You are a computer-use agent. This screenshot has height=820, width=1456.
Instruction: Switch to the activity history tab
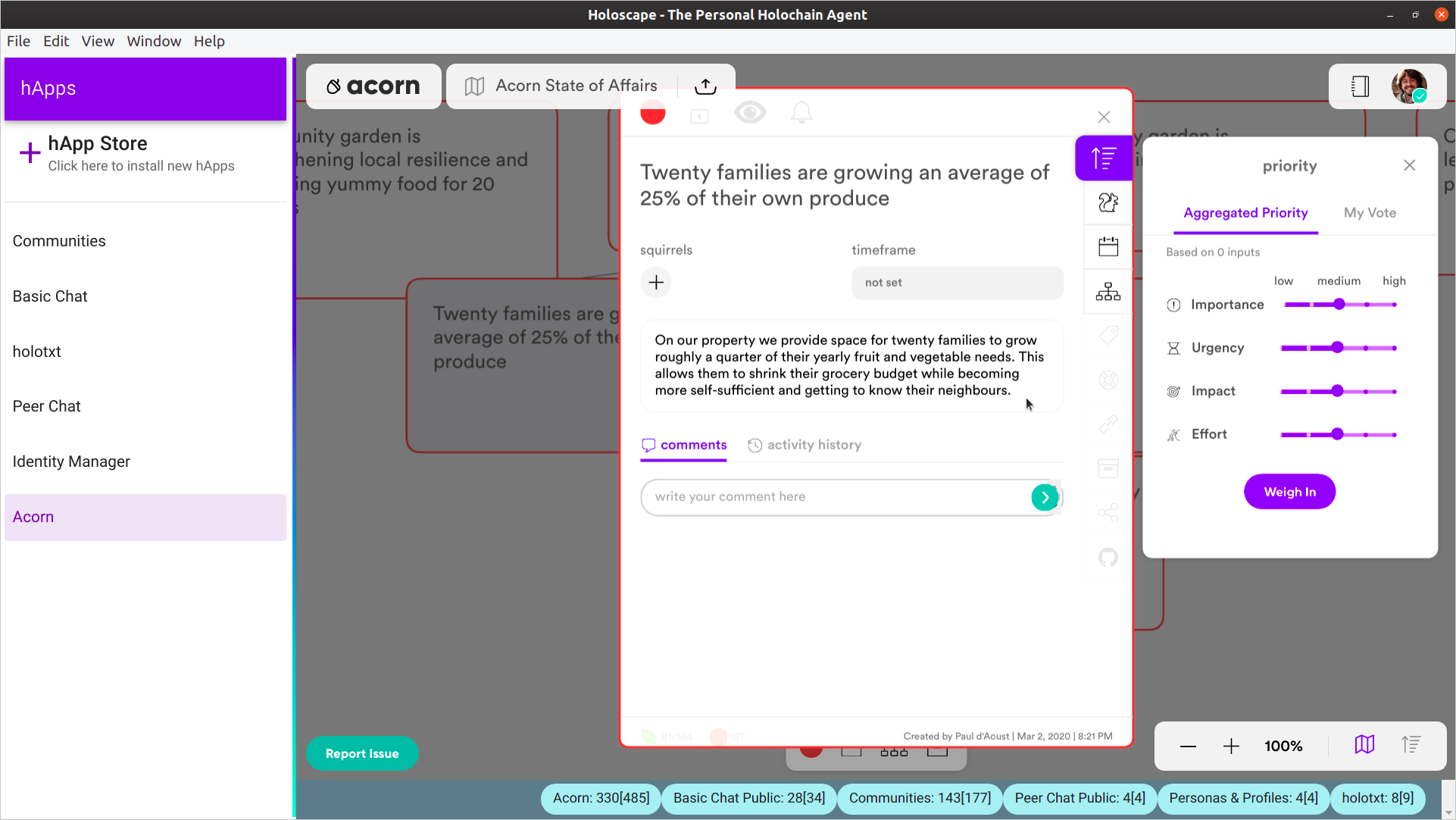805,445
